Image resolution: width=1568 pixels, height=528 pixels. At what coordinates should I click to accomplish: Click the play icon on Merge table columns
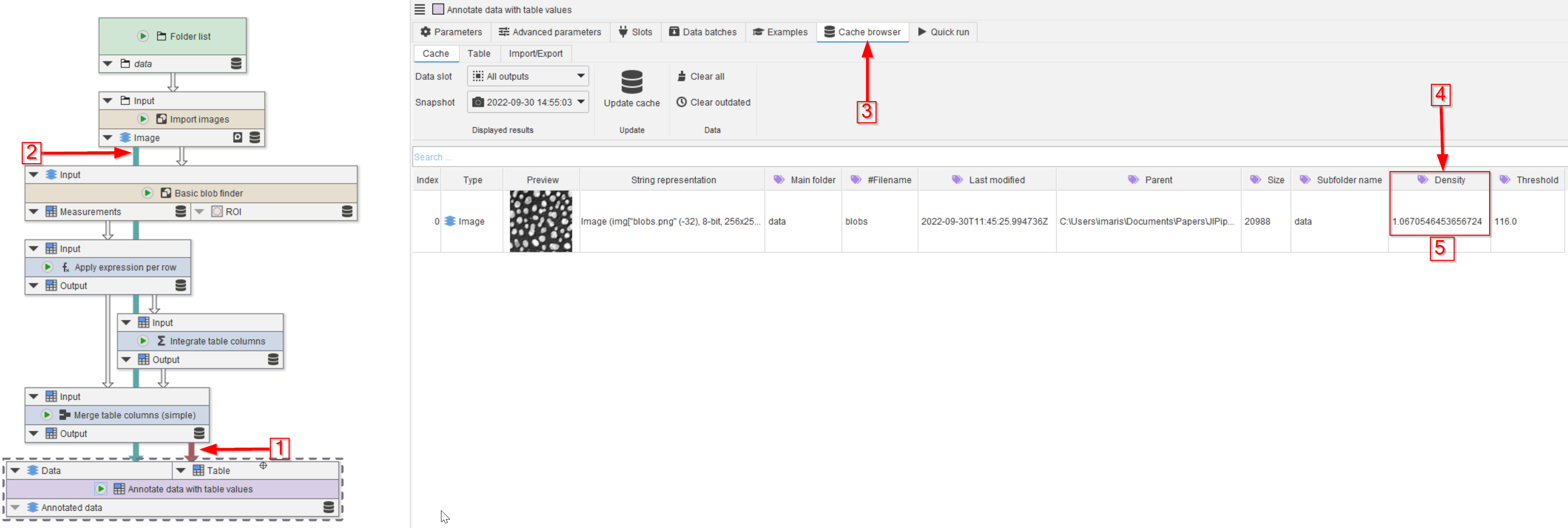(47, 416)
